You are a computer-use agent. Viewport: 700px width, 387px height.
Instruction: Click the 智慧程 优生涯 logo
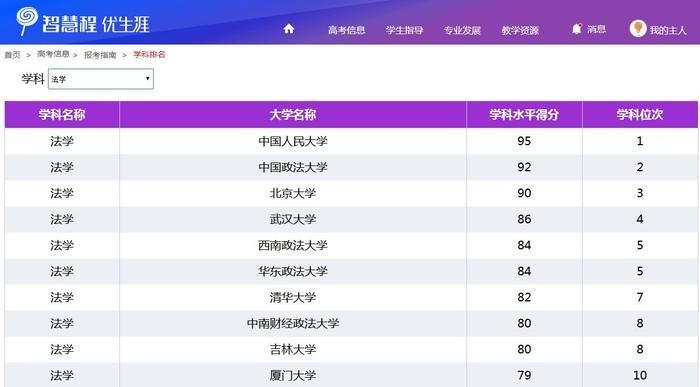(x=83, y=21)
